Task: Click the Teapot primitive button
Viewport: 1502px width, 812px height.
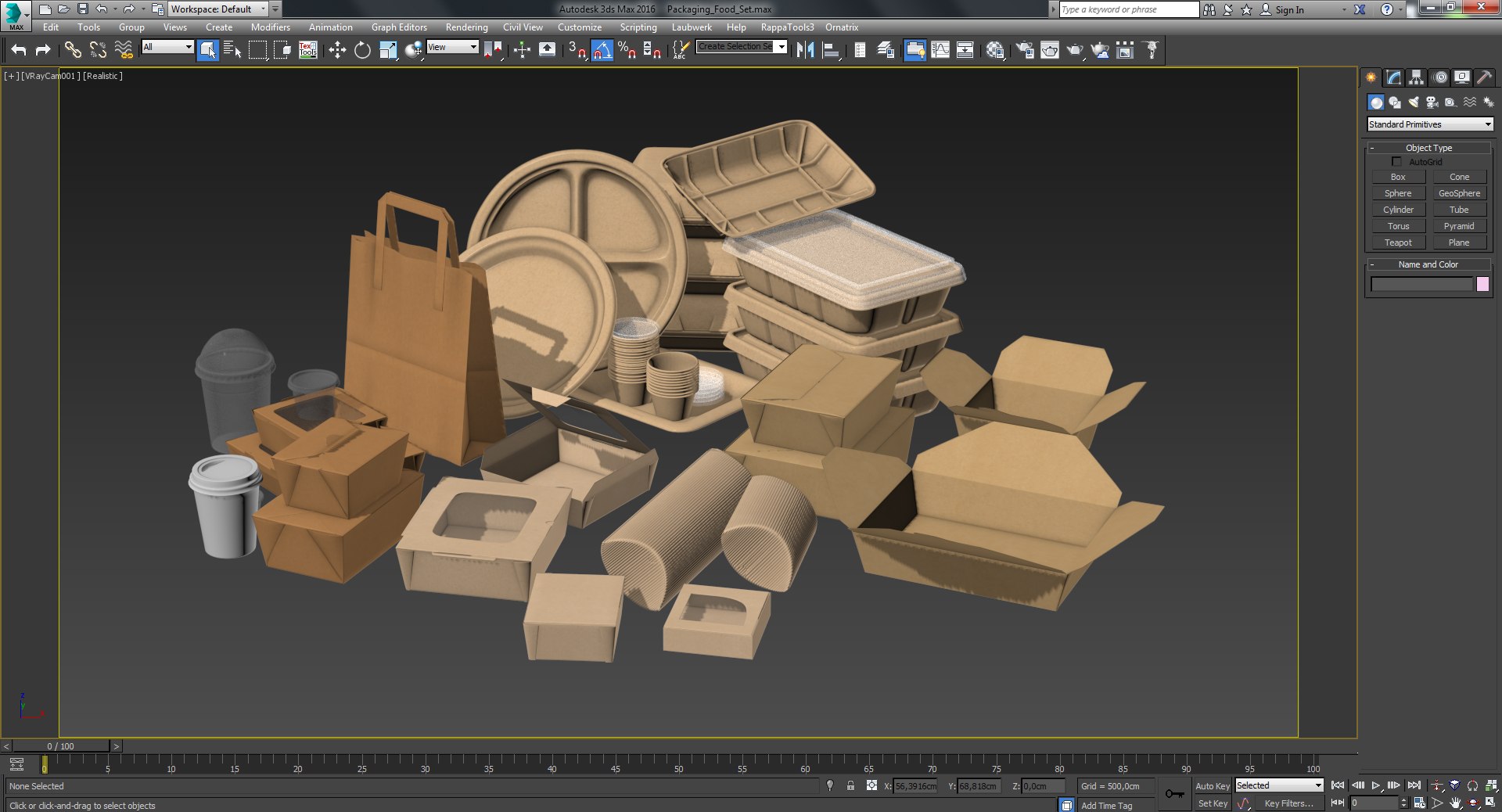Action: coord(1398,243)
